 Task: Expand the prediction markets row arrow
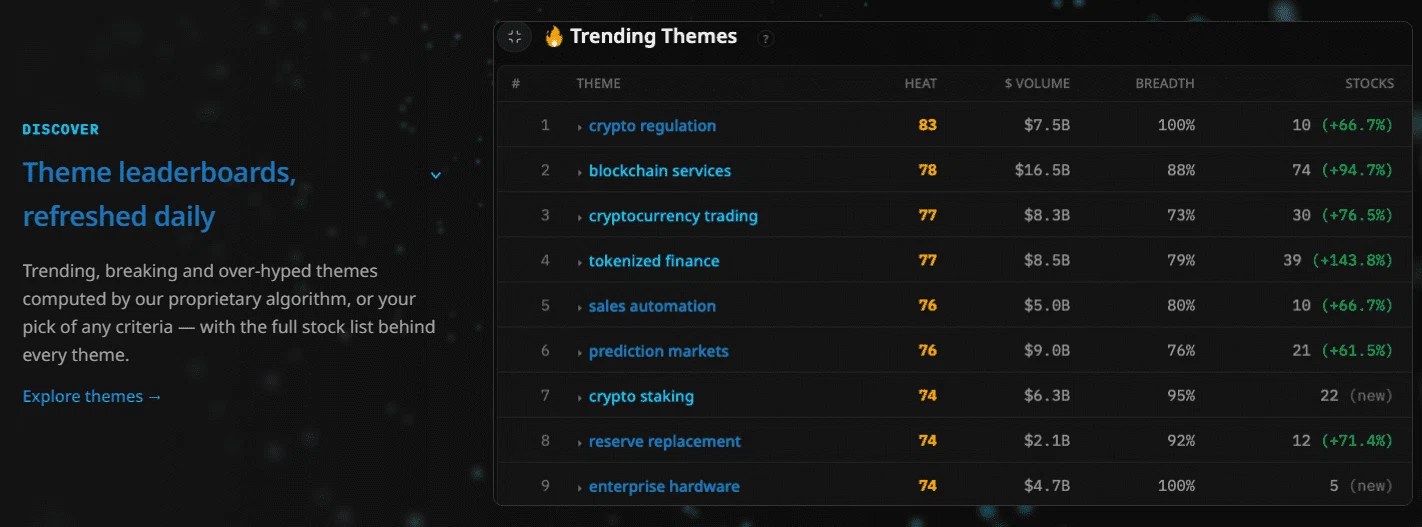pyautogui.click(x=580, y=352)
